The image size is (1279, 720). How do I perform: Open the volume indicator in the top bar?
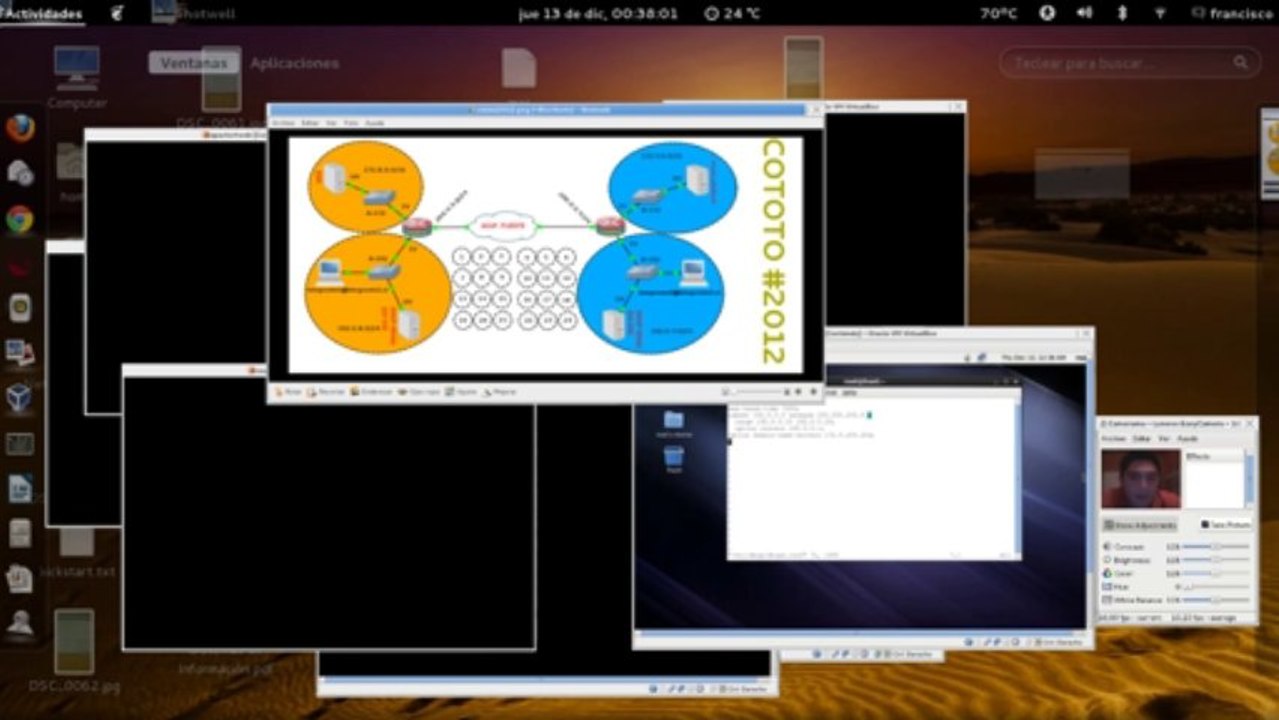pos(1084,13)
